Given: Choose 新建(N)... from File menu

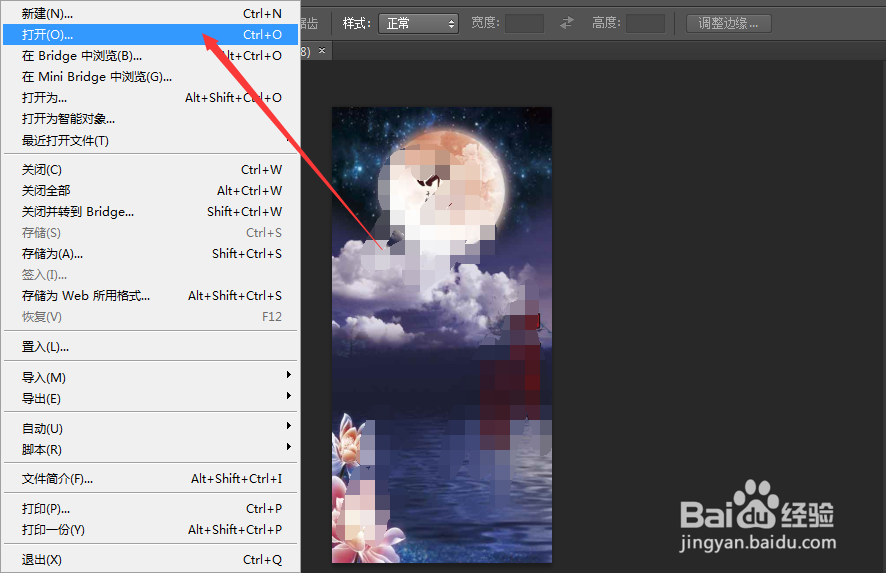Looking at the screenshot, I should pyautogui.click(x=151, y=14).
